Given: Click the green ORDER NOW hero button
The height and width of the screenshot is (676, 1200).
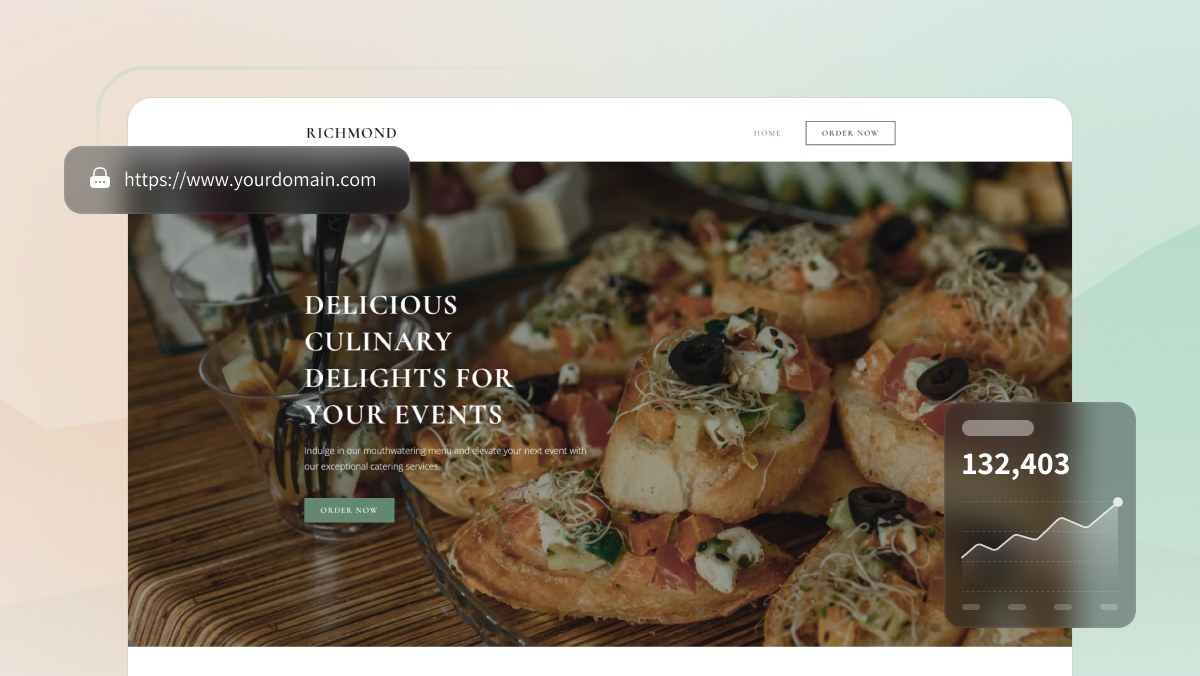Looking at the screenshot, I should pyautogui.click(x=349, y=510).
